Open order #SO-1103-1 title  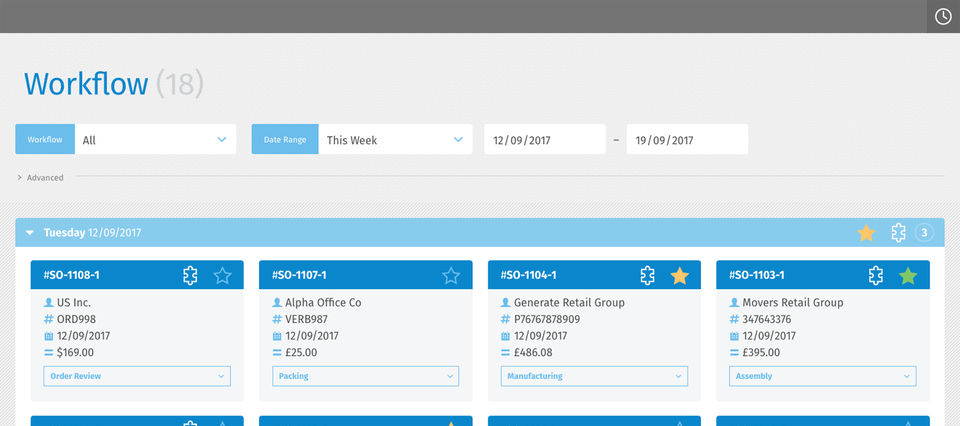click(x=757, y=275)
